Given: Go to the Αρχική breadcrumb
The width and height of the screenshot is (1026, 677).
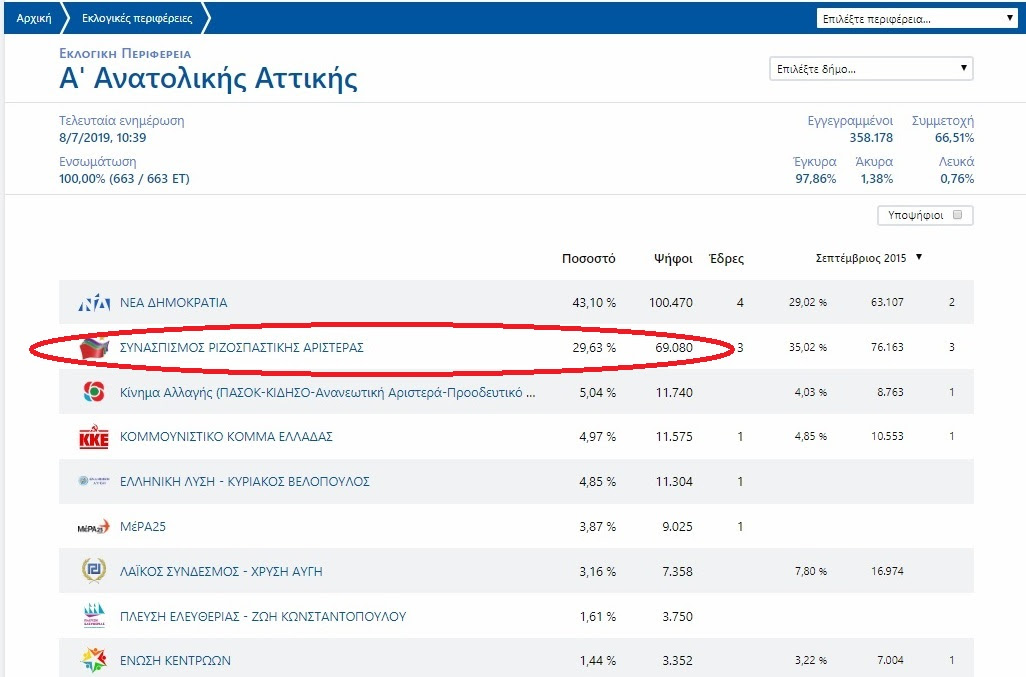Looking at the screenshot, I should (34, 18).
